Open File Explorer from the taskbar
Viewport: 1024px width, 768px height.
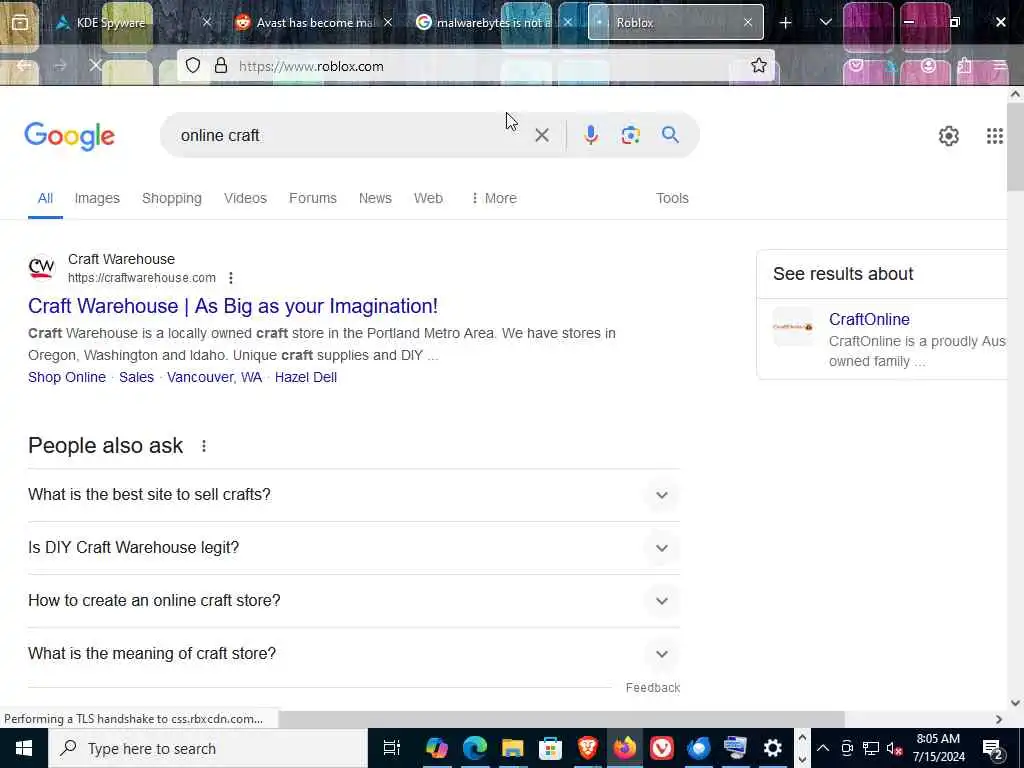pos(513,748)
